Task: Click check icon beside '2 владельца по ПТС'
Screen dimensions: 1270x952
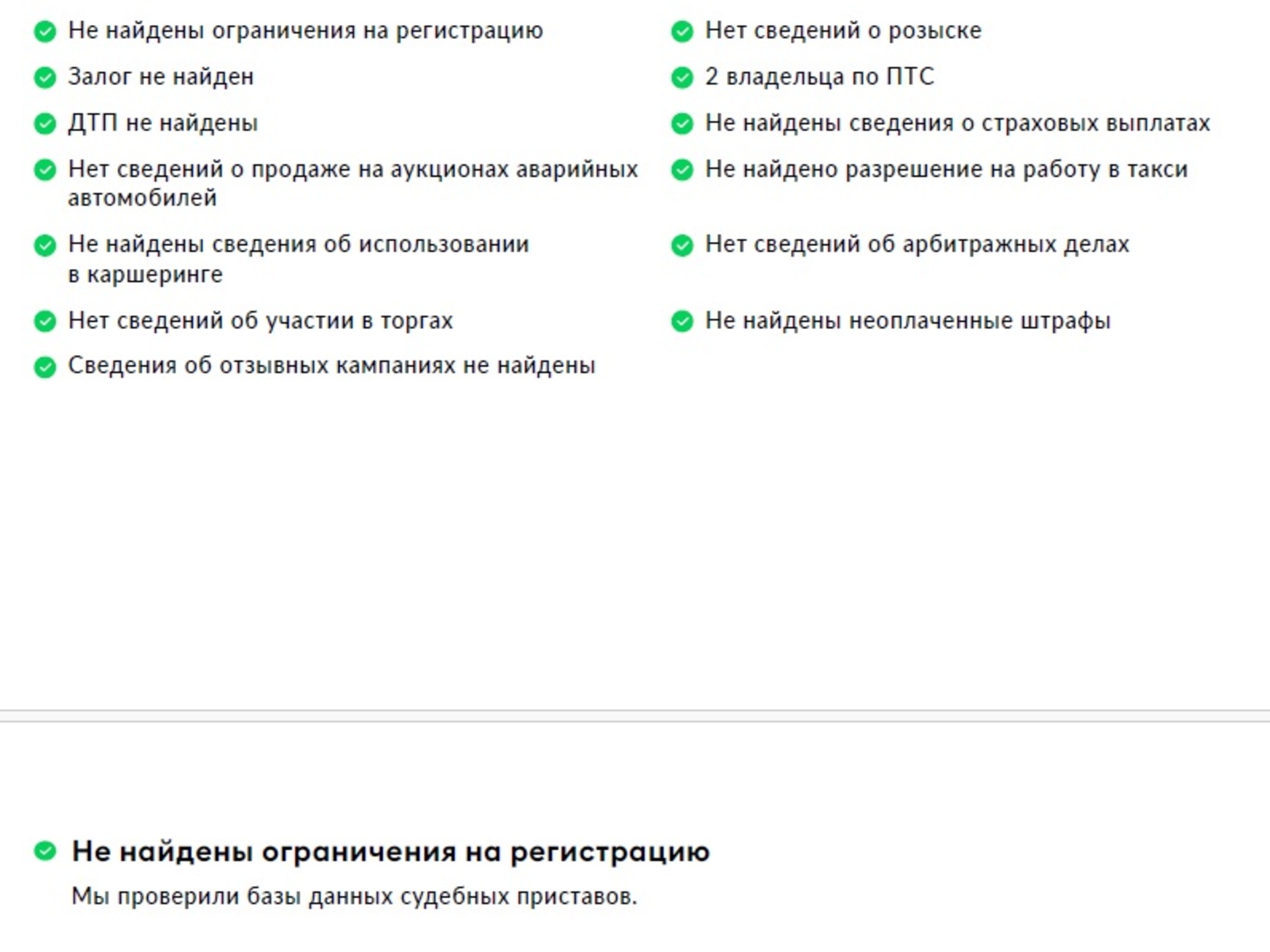Action: coord(682,77)
